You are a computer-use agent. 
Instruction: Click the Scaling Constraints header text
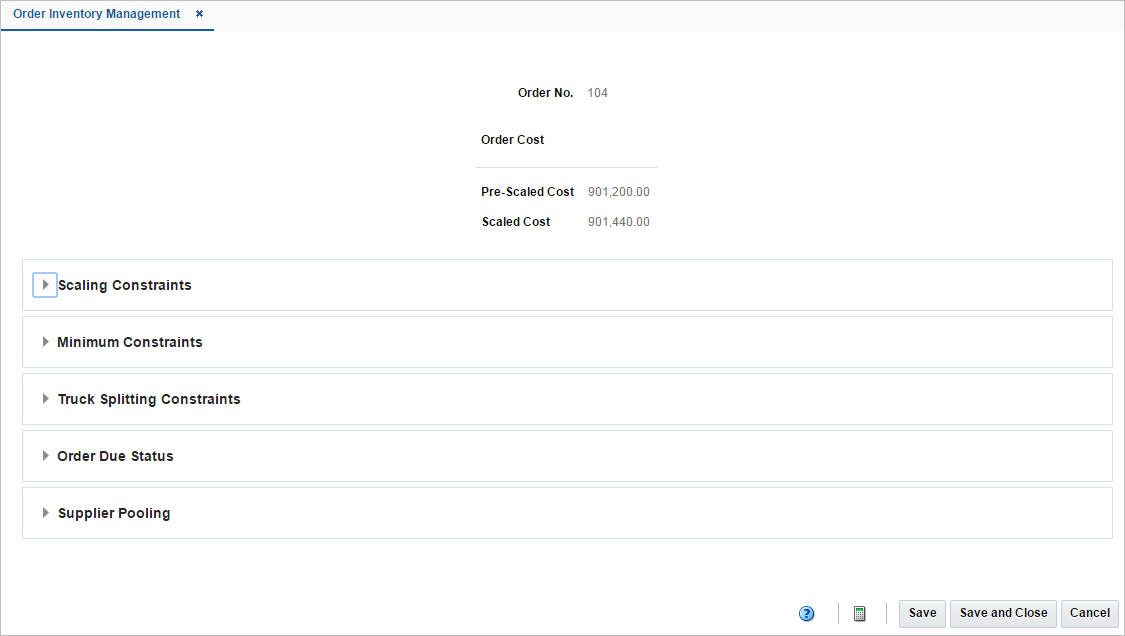(124, 284)
